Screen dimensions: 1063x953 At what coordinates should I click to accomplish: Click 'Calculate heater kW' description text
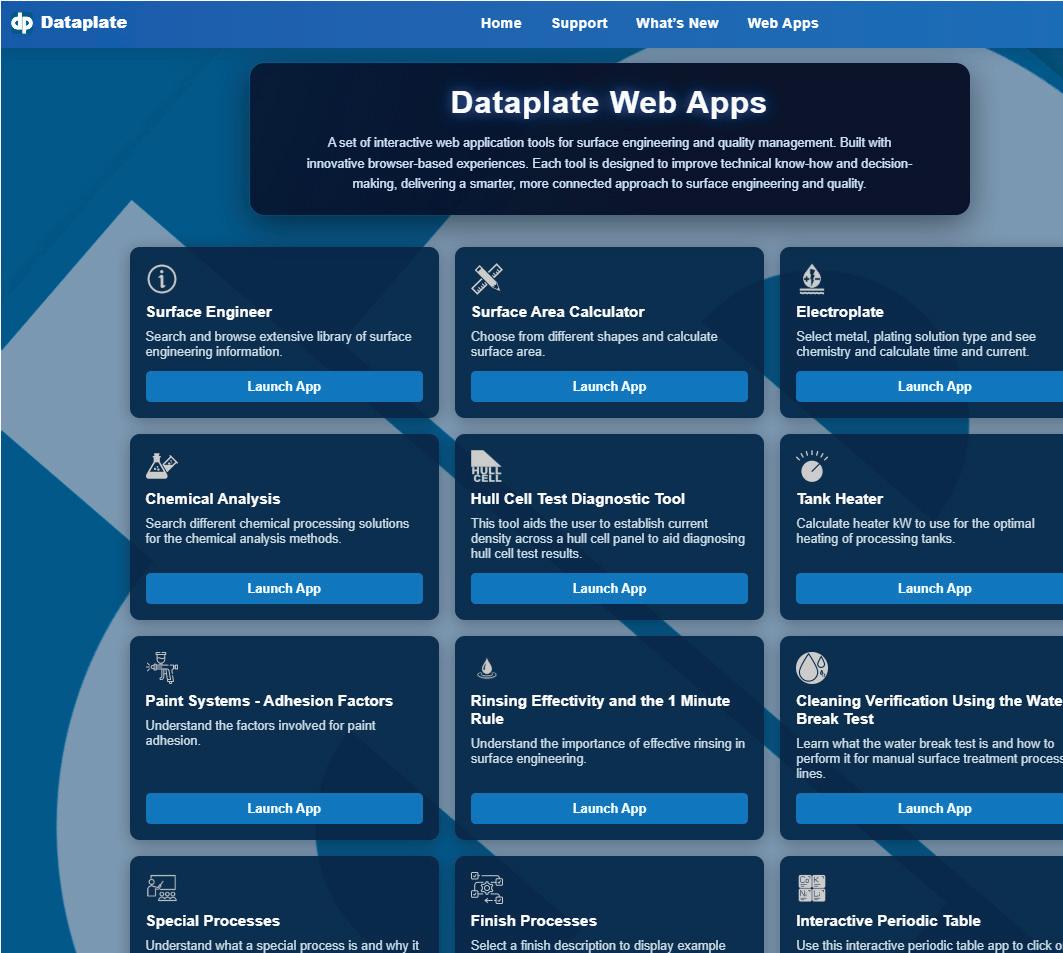click(915, 531)
